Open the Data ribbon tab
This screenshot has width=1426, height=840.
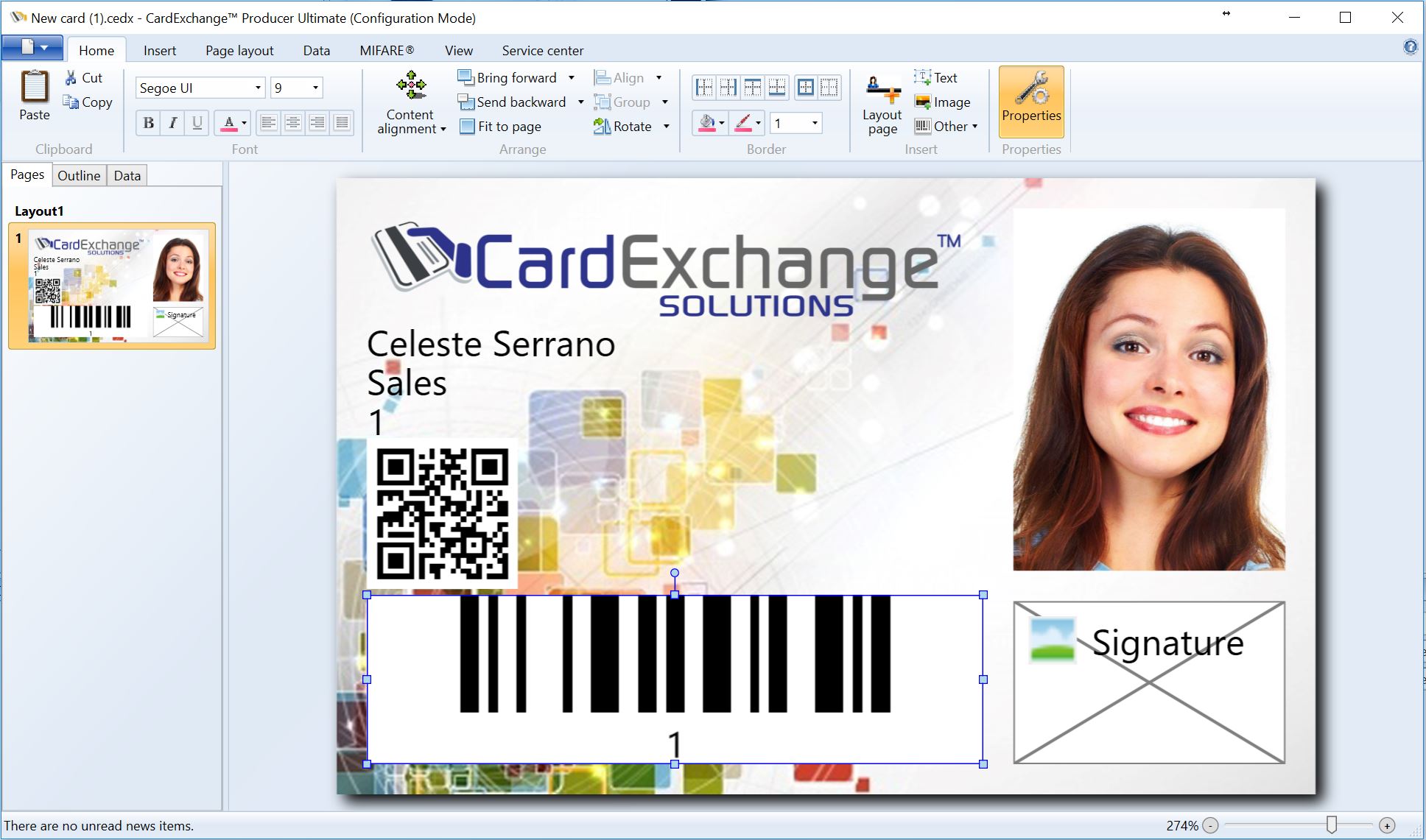tap(317, 50)
